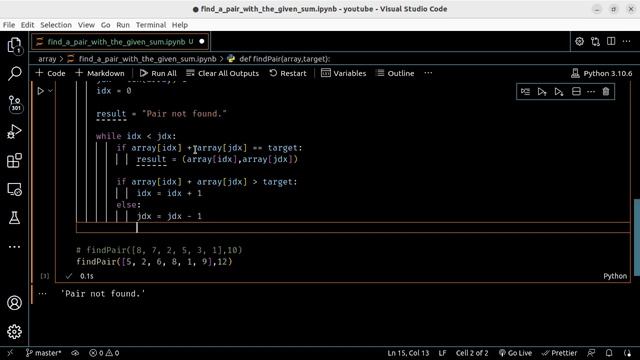The width and height of the screenshot is (640, 360).
Task: Open notebook settings gear in editor title
Action: tap(579, 41)
